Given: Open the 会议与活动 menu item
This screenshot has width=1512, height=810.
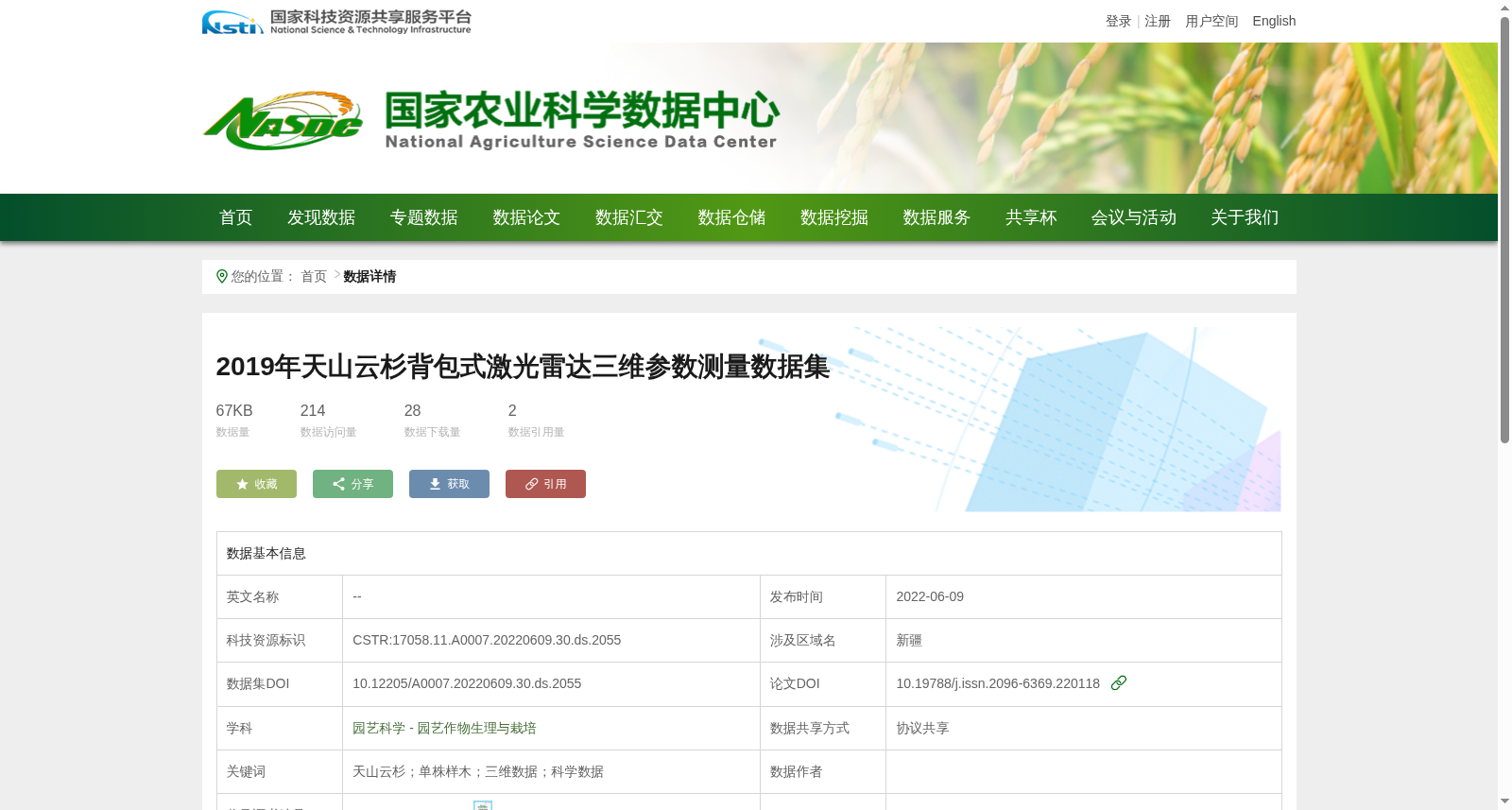Looking at the screenshot, I should pyautogui.click(x=1134, y=217).
